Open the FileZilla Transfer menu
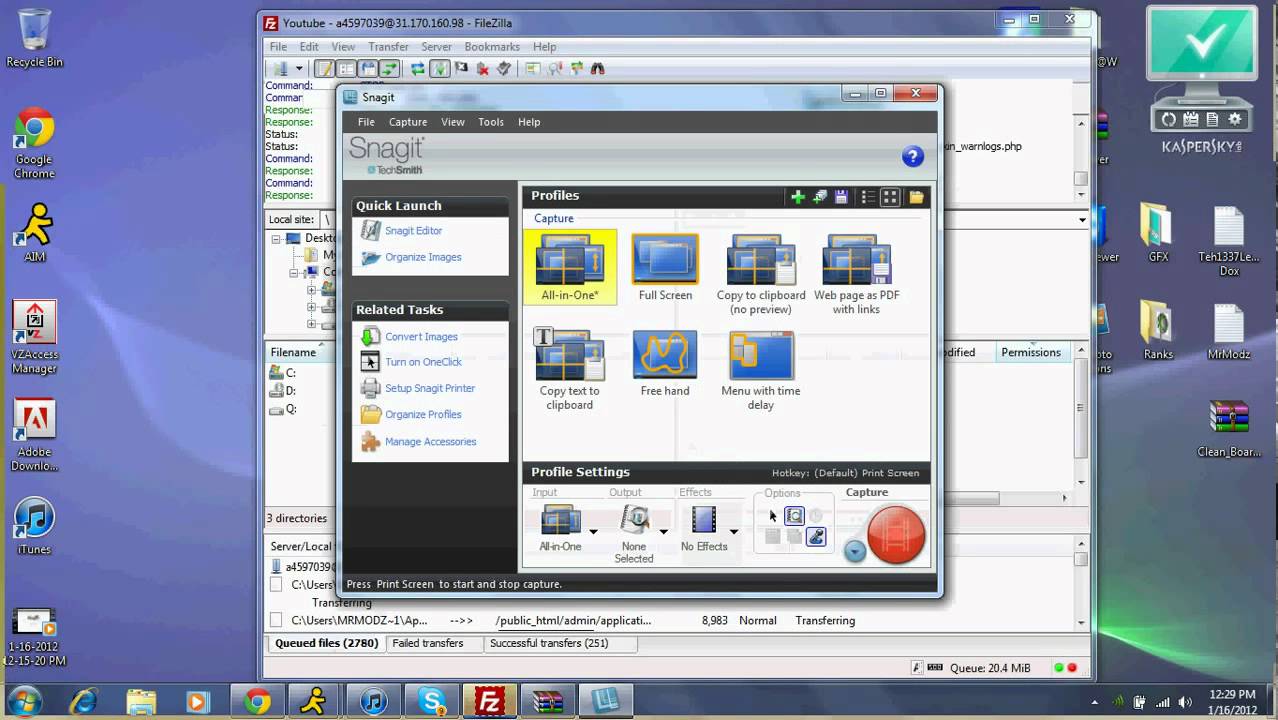1278x720 pixels. [x=388, y=47]
